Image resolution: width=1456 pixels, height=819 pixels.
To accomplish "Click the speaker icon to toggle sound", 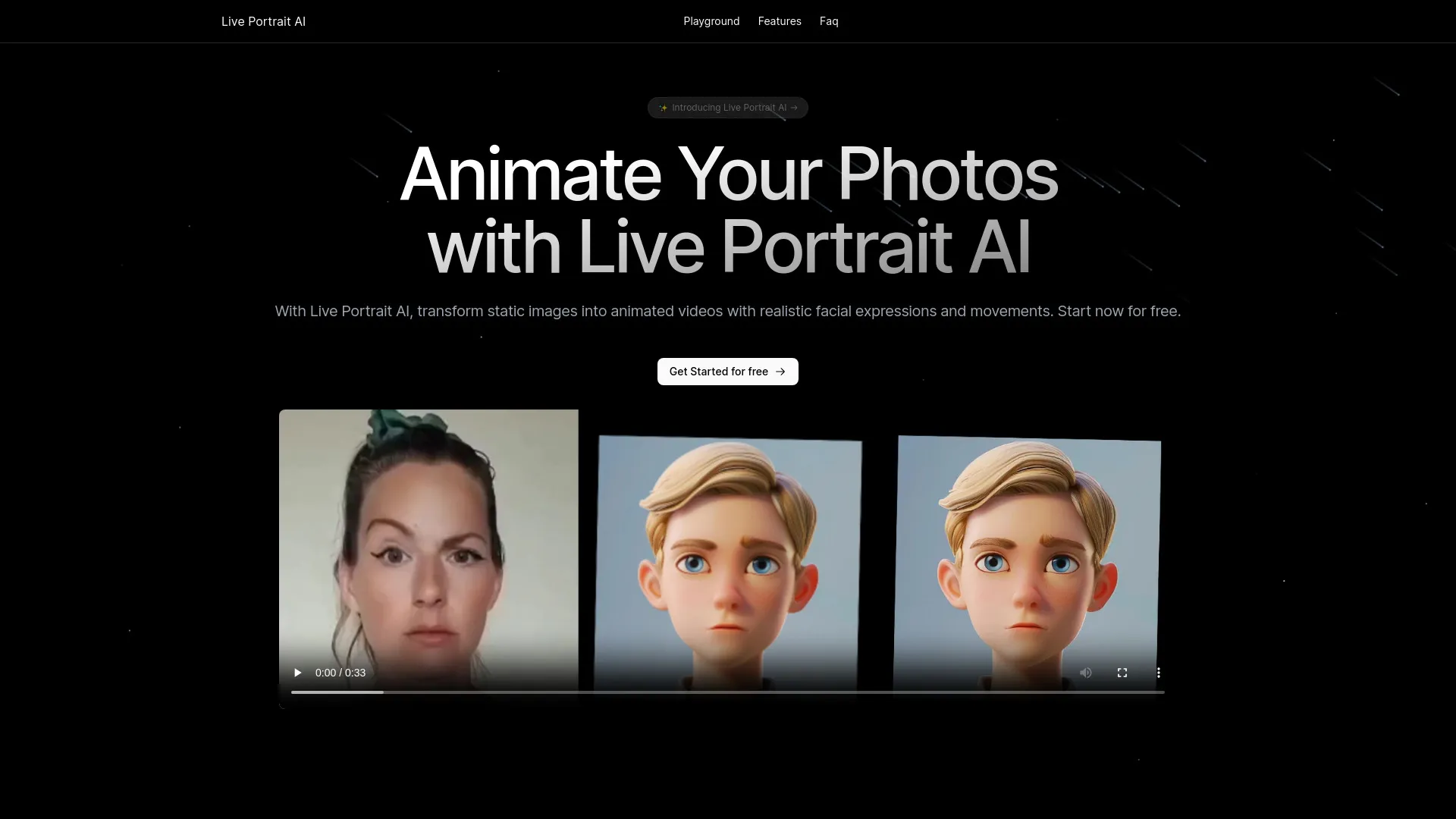I will (x=1085, y=673).
